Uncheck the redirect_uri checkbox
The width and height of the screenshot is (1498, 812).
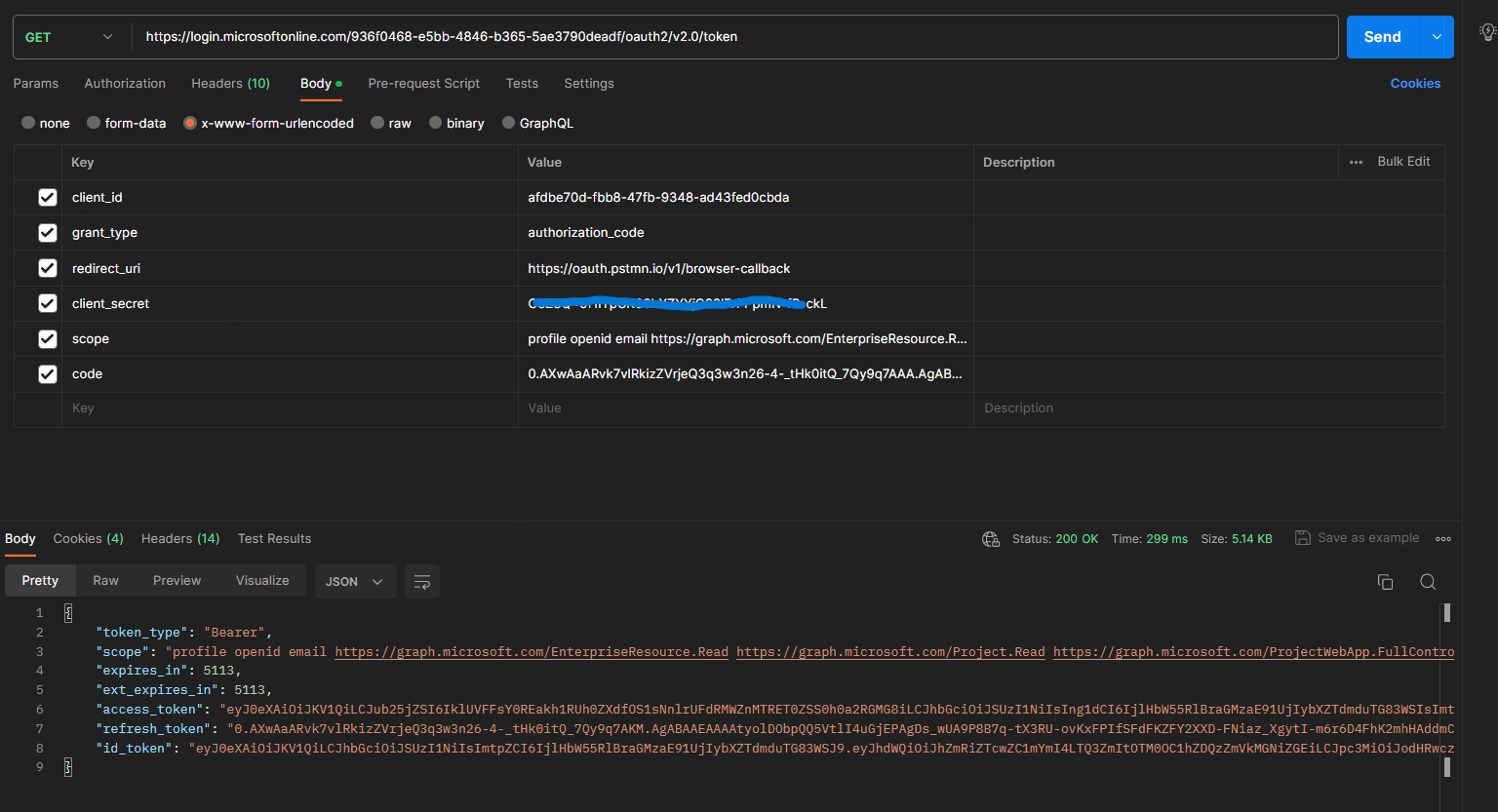48,268
